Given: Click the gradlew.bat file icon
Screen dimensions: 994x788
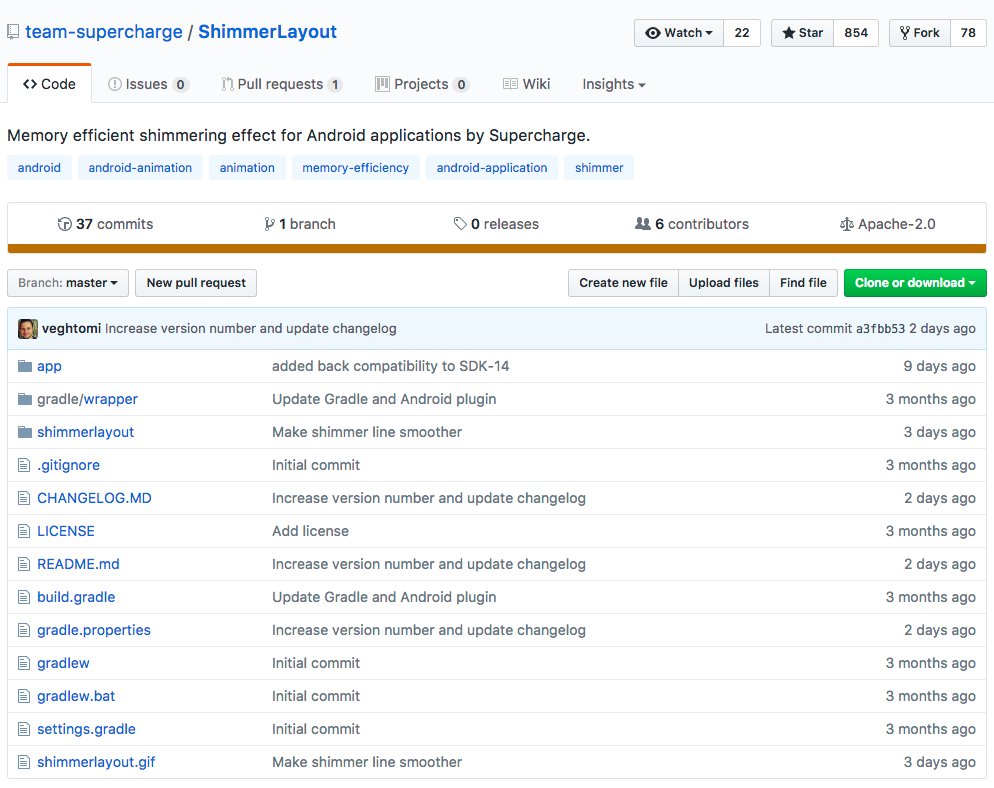Looking at the screenshot, I should point(24,696).
